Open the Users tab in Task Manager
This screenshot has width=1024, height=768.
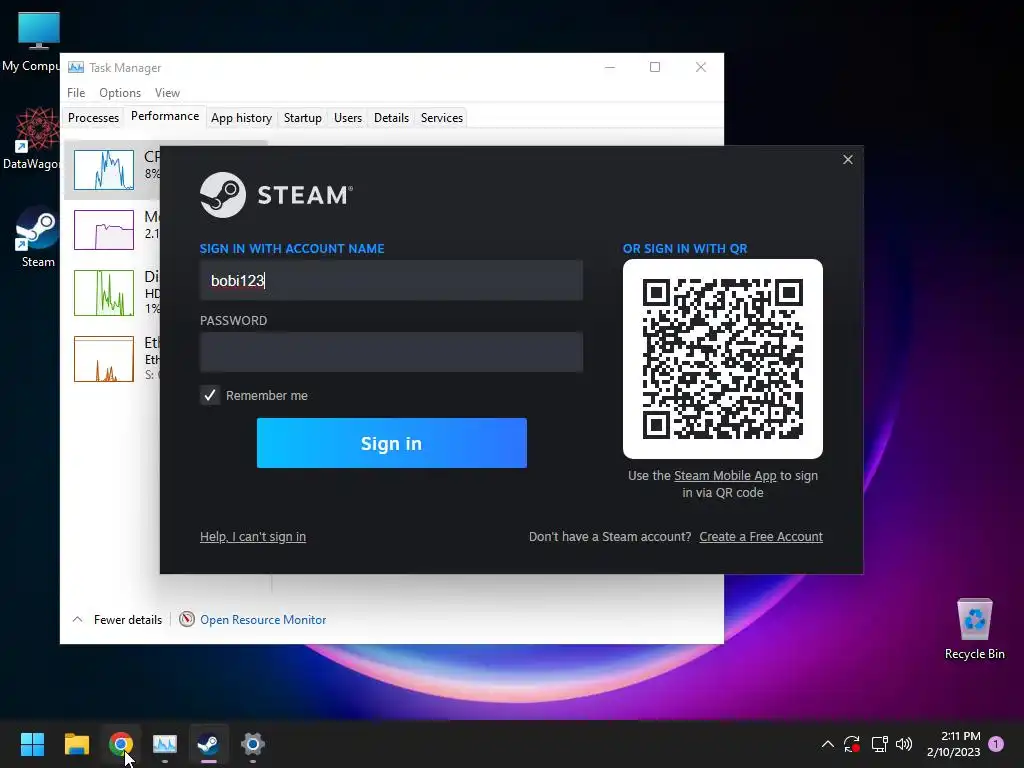point(347,118)
